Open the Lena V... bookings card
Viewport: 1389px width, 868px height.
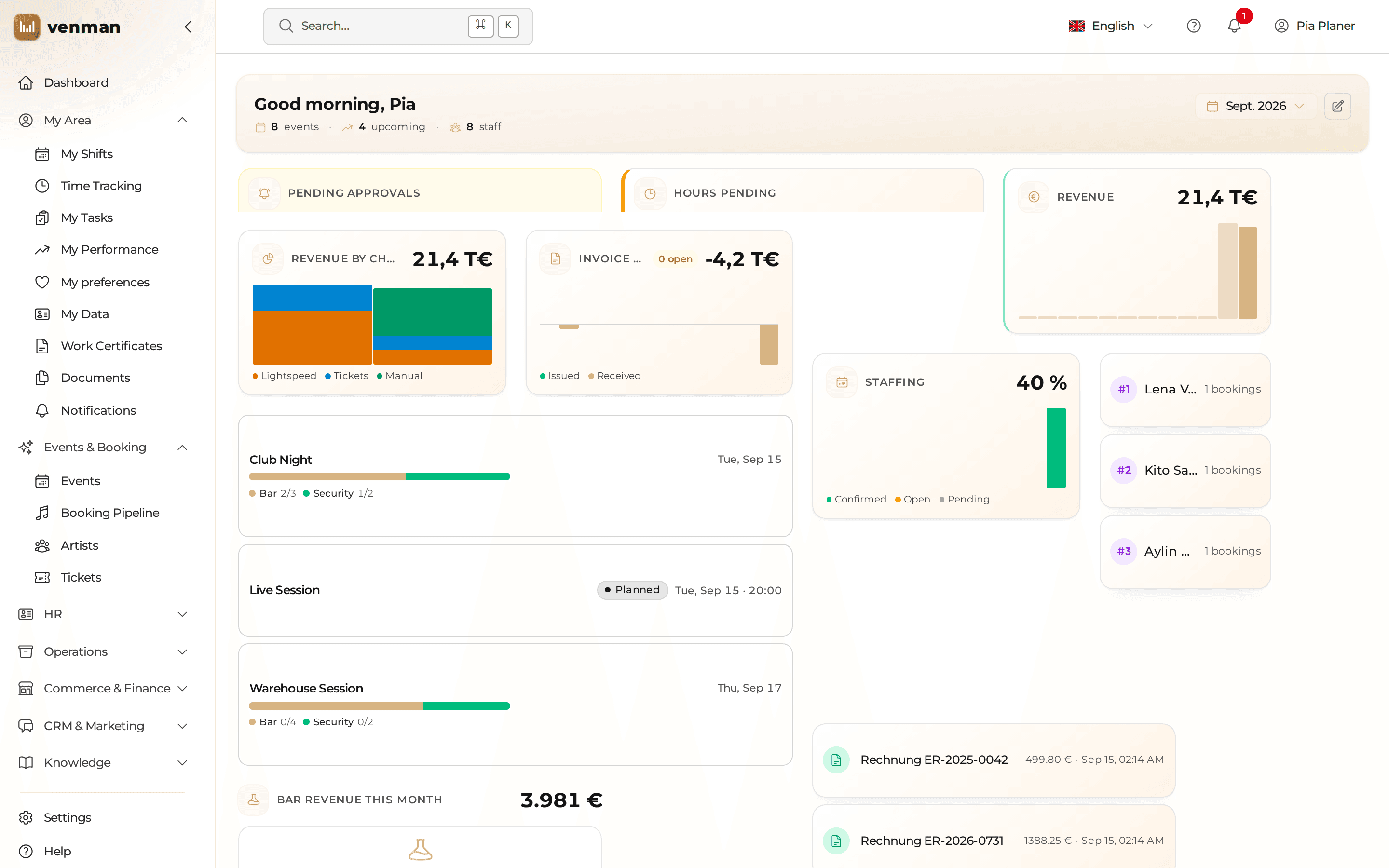tap(1185, 390)
